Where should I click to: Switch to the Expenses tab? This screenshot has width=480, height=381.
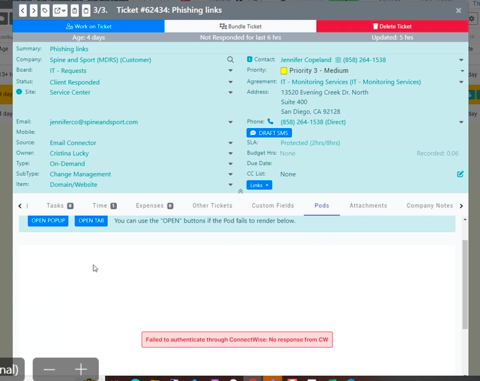click(154, 206)
